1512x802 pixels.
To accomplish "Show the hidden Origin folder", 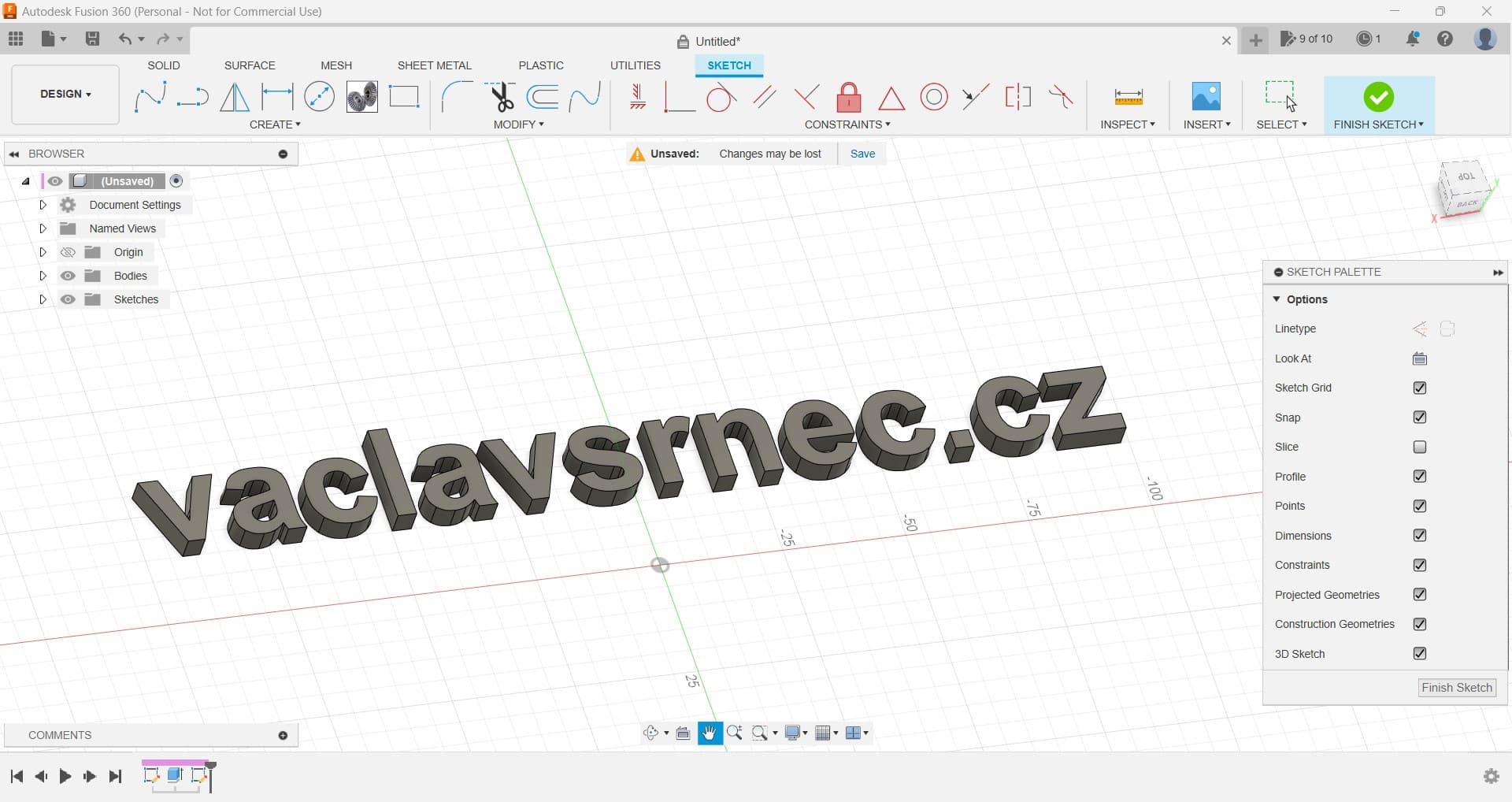I will [68, 252].
